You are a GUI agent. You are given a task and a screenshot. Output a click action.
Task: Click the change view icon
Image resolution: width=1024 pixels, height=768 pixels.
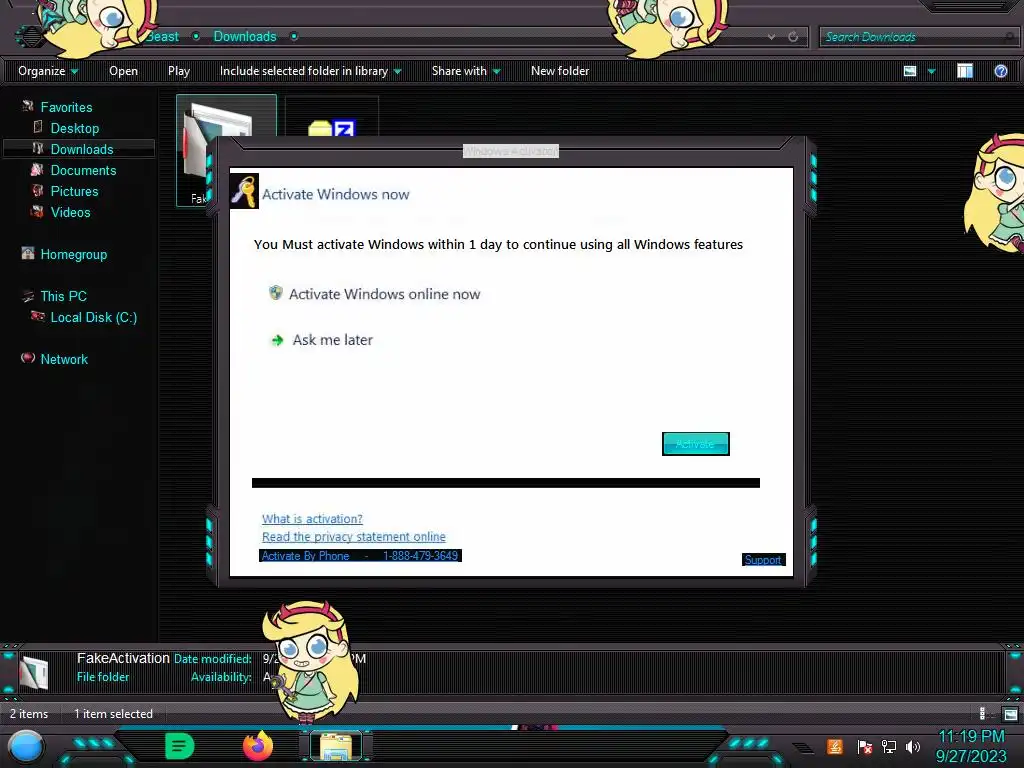tap(910, 71)
